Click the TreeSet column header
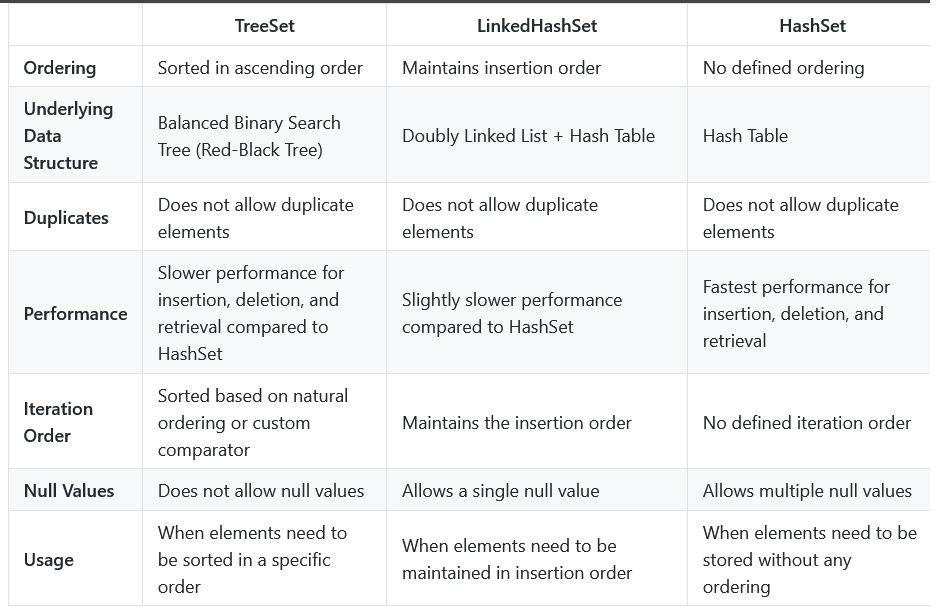Screen dimensions: 936x610 264,26
